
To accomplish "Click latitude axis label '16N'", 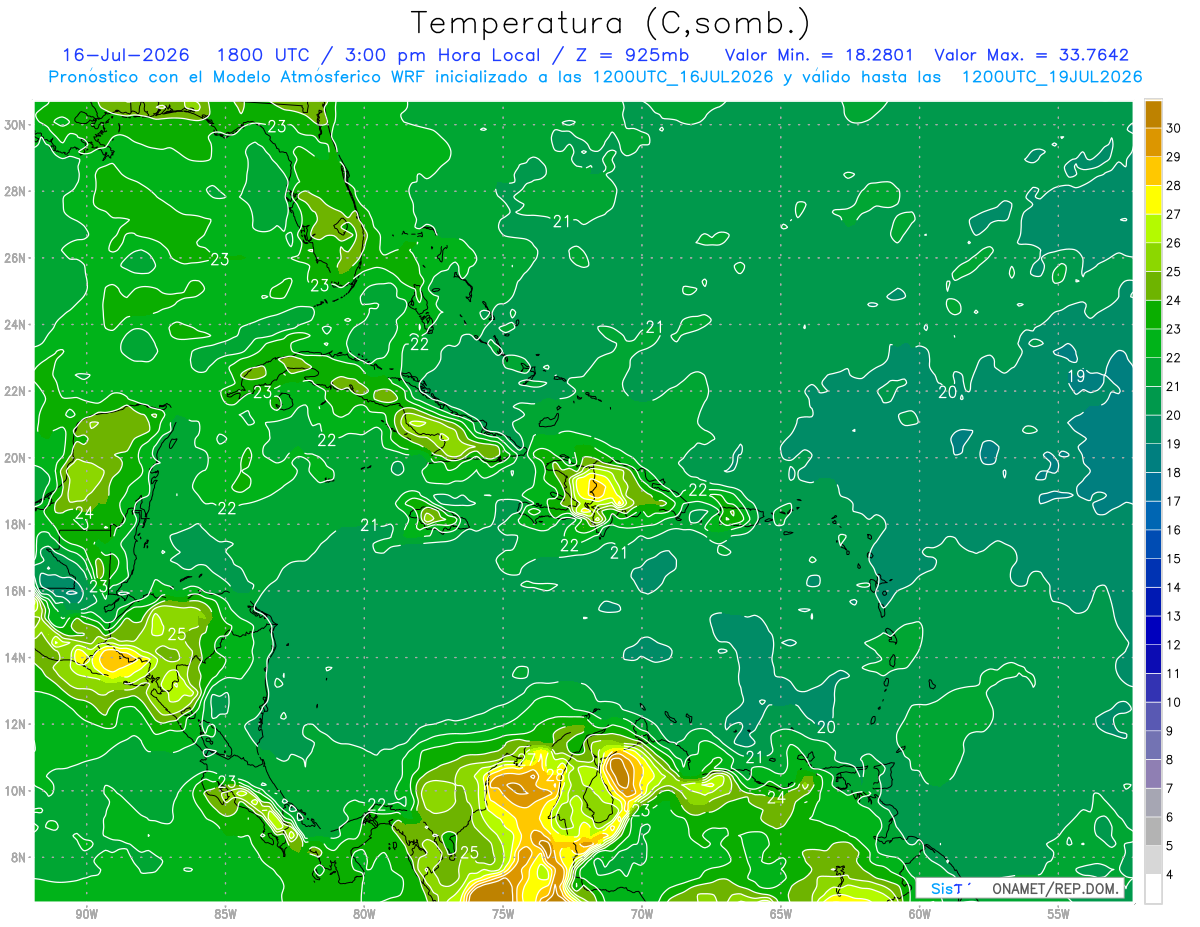I will coord(15,591).
